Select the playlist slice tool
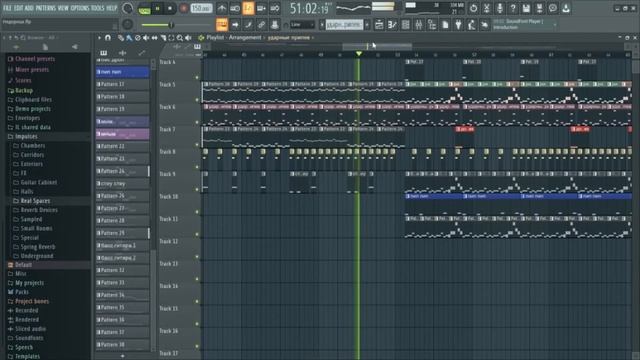640x360 pixels. click(163, 38)
